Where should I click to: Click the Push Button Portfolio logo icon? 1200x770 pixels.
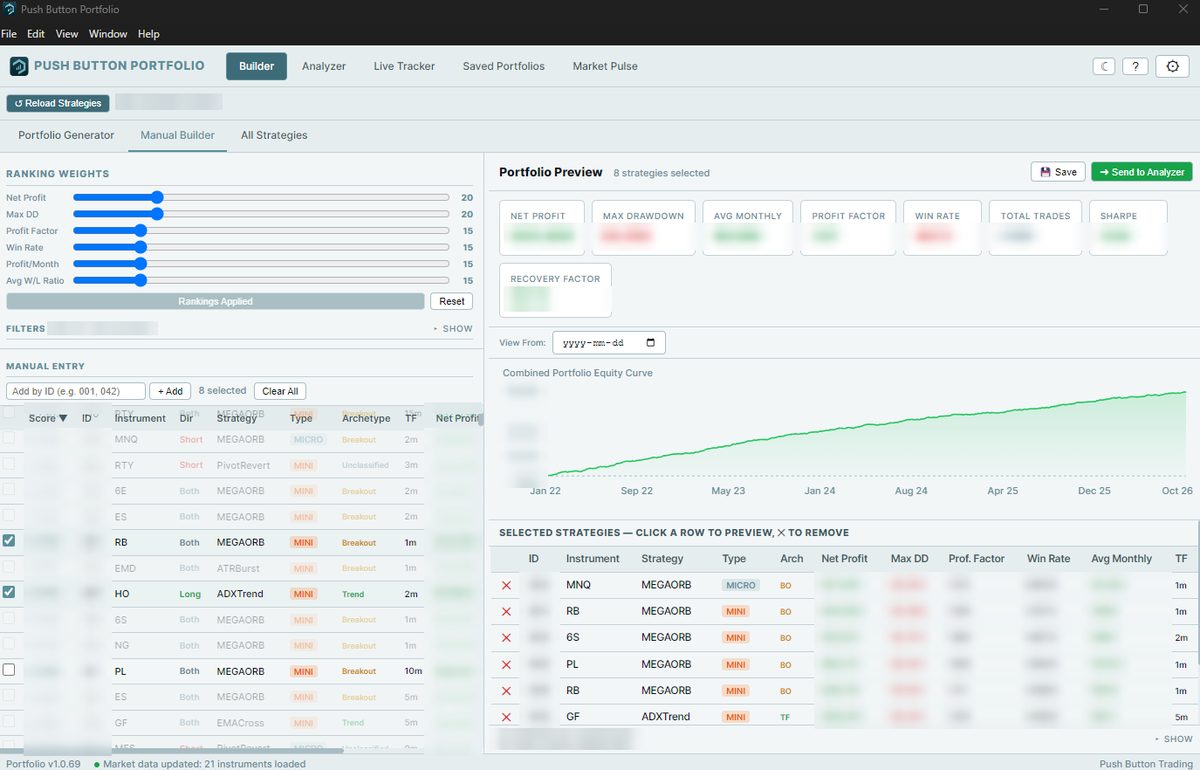pyautogui.click(x=19, y=66)
